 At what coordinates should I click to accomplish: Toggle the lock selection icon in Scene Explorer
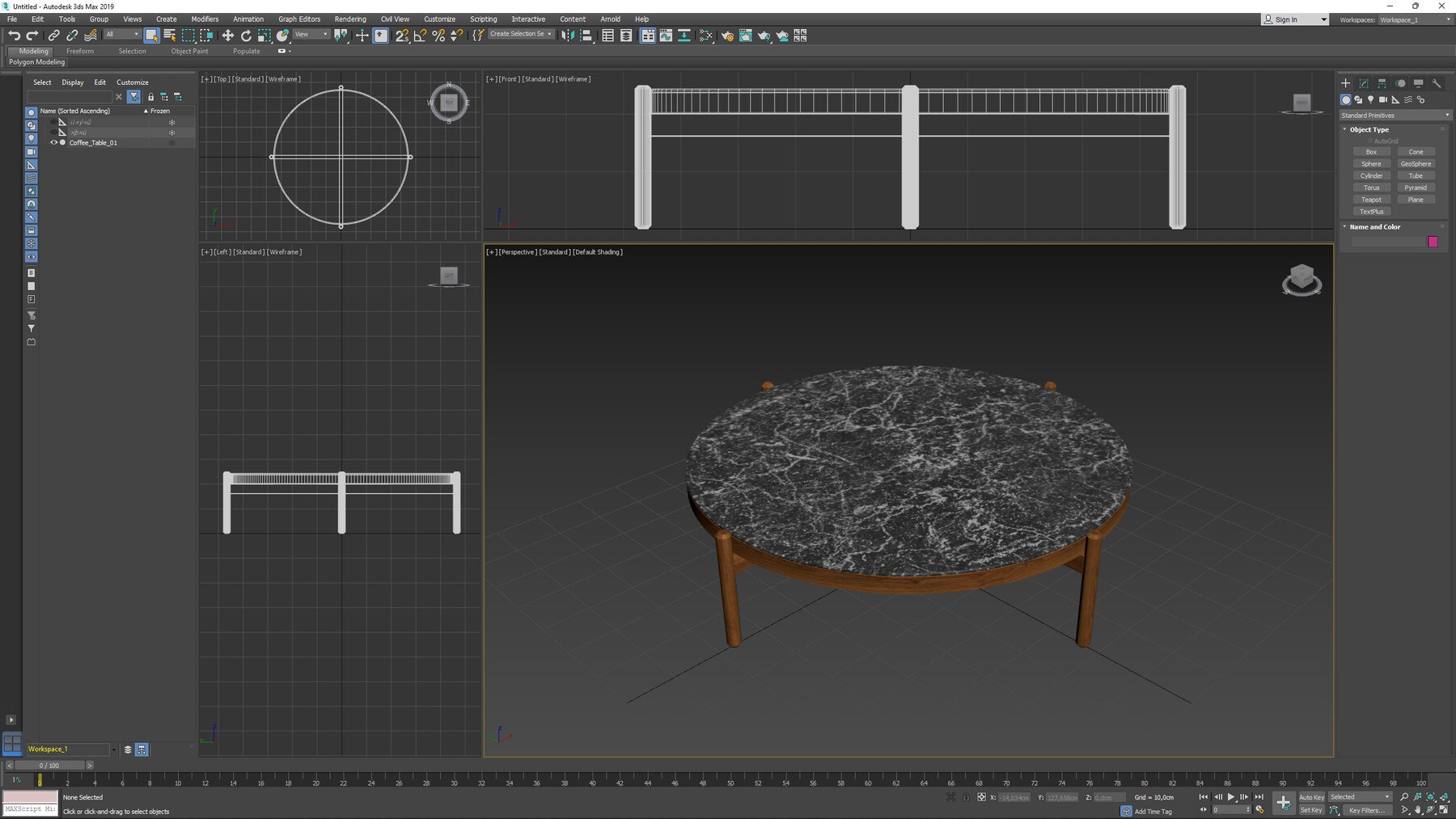150,96
